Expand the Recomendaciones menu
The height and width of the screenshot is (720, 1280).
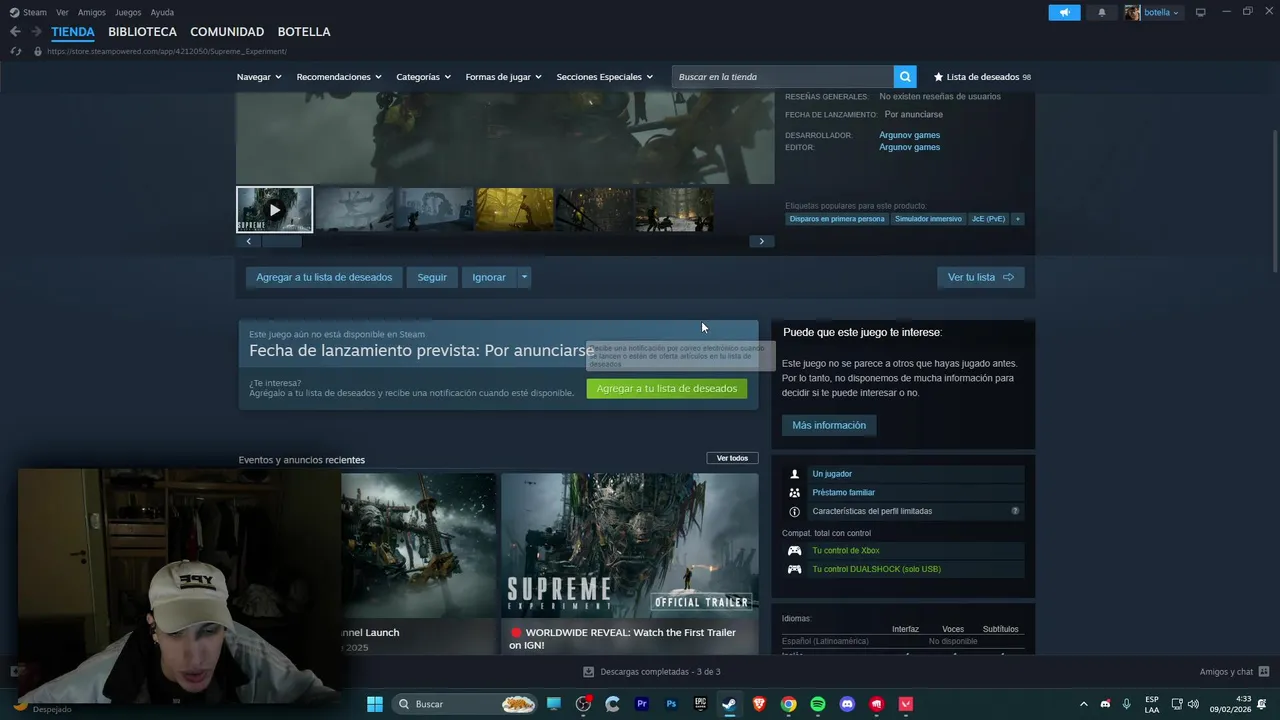339,77
